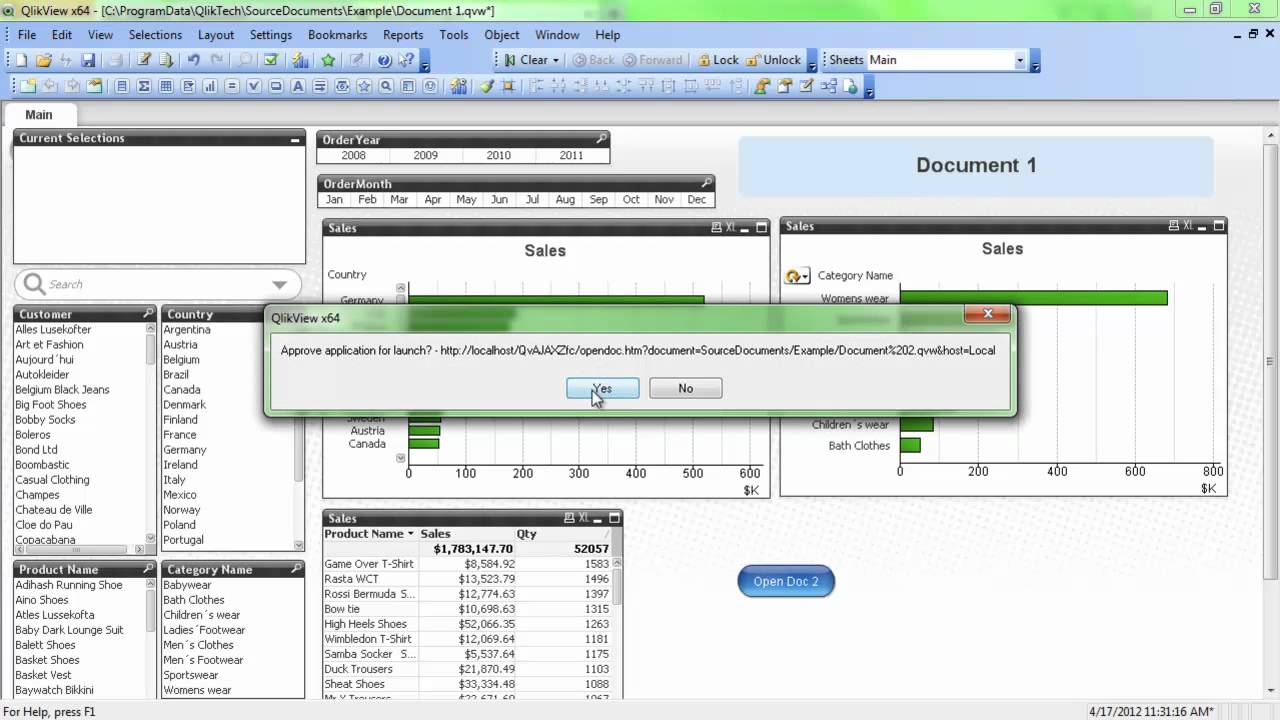Click the Create Text Object 'A' icon
This screenshot has width=1280, height=720.
tap(298, 86)
